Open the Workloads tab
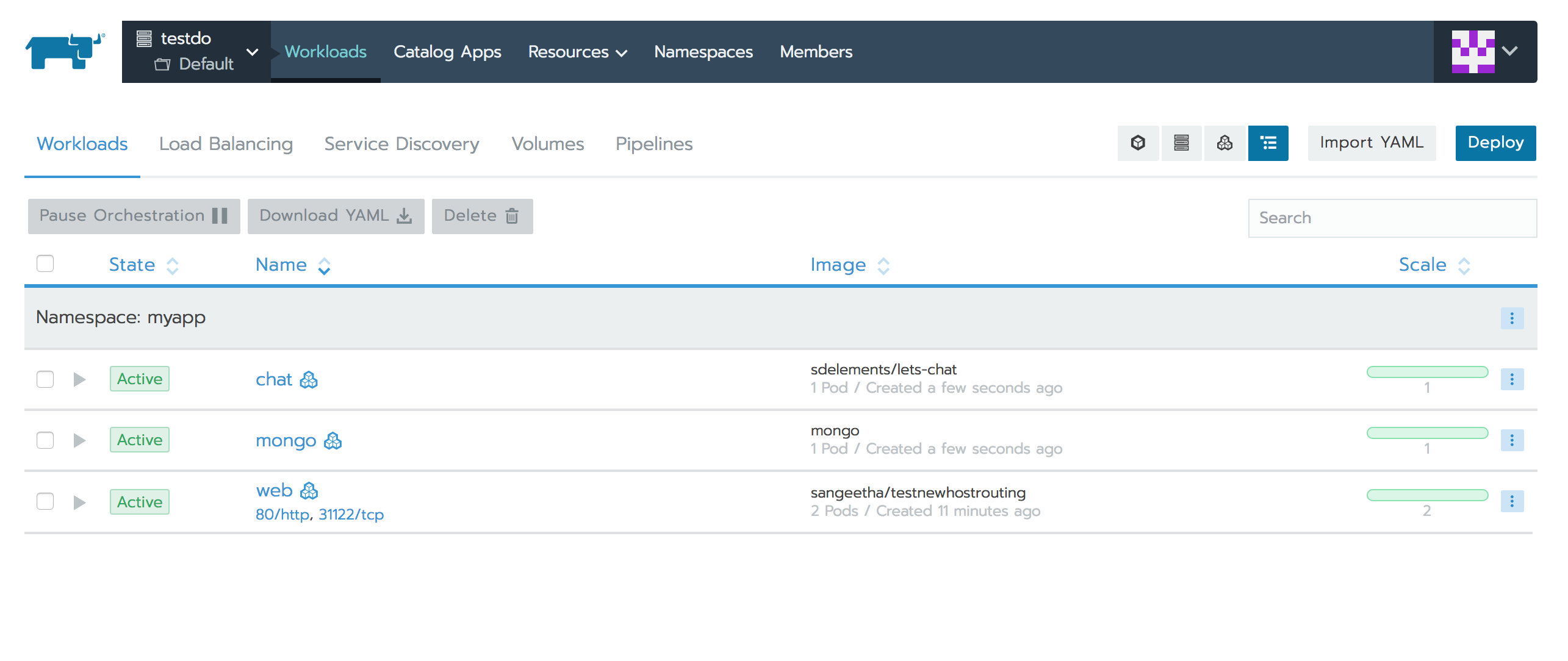Screen dimensions: 1568x661 click(82, 144)
